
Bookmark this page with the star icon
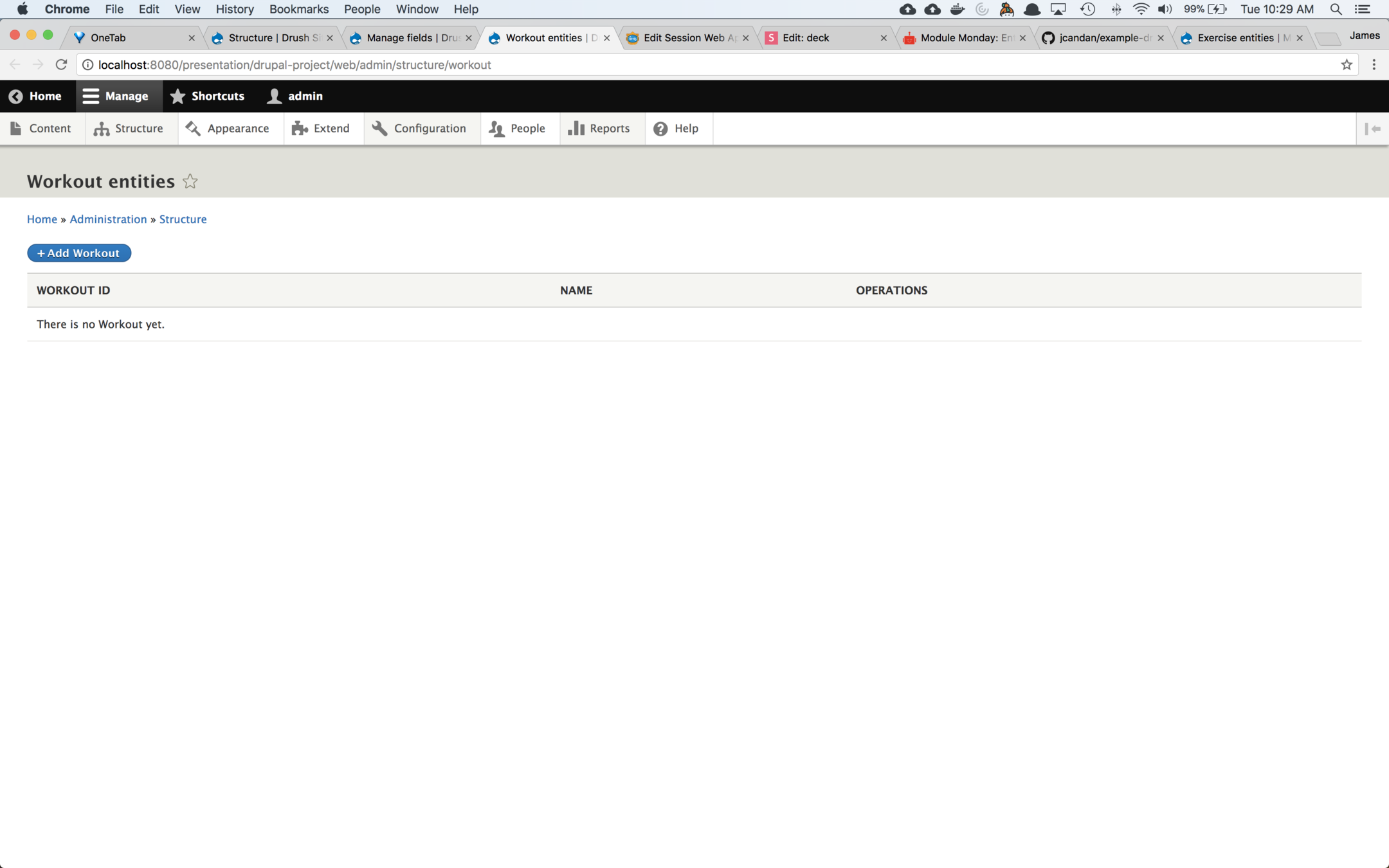1346,65
